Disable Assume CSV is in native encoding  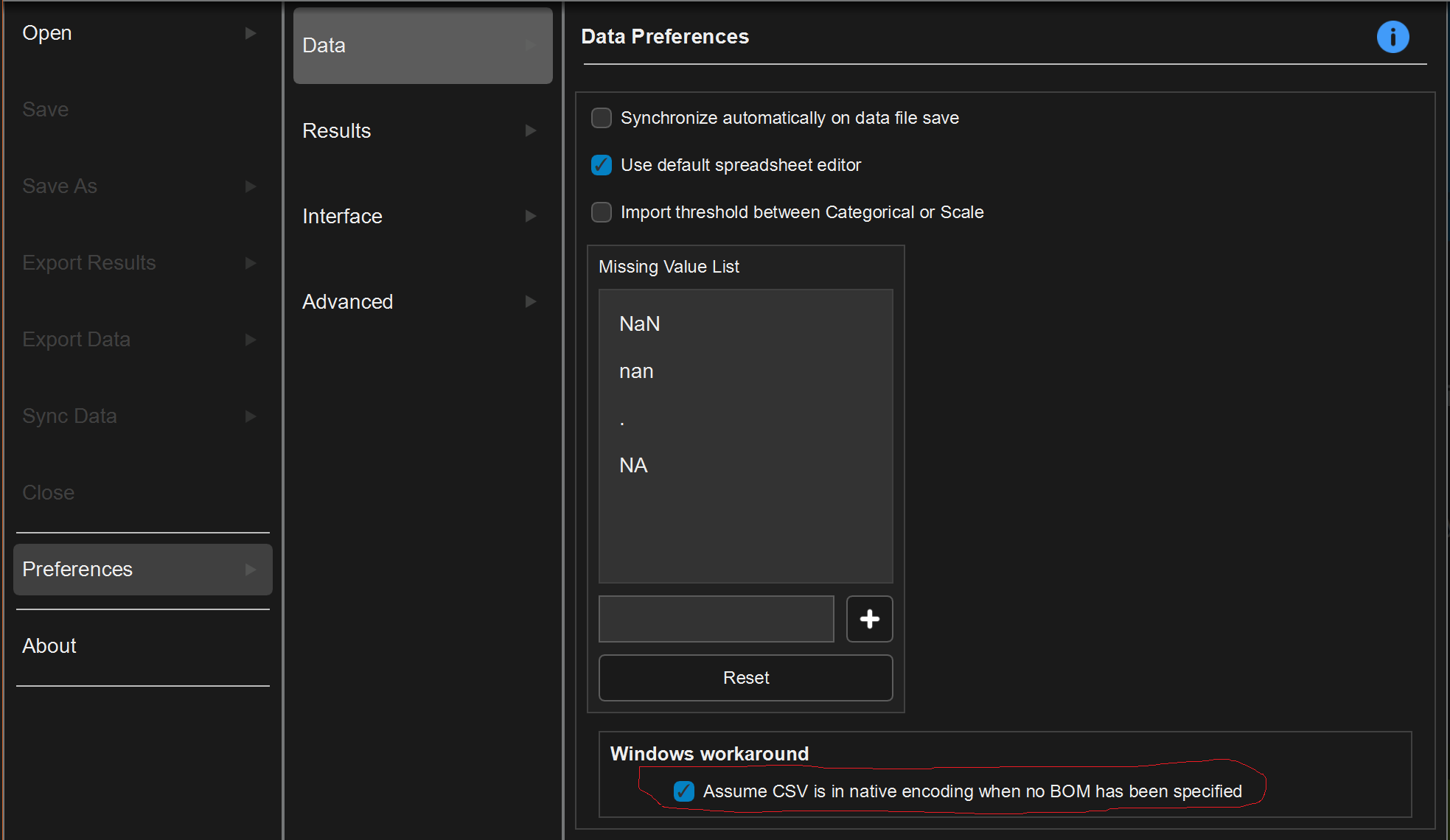684,791
